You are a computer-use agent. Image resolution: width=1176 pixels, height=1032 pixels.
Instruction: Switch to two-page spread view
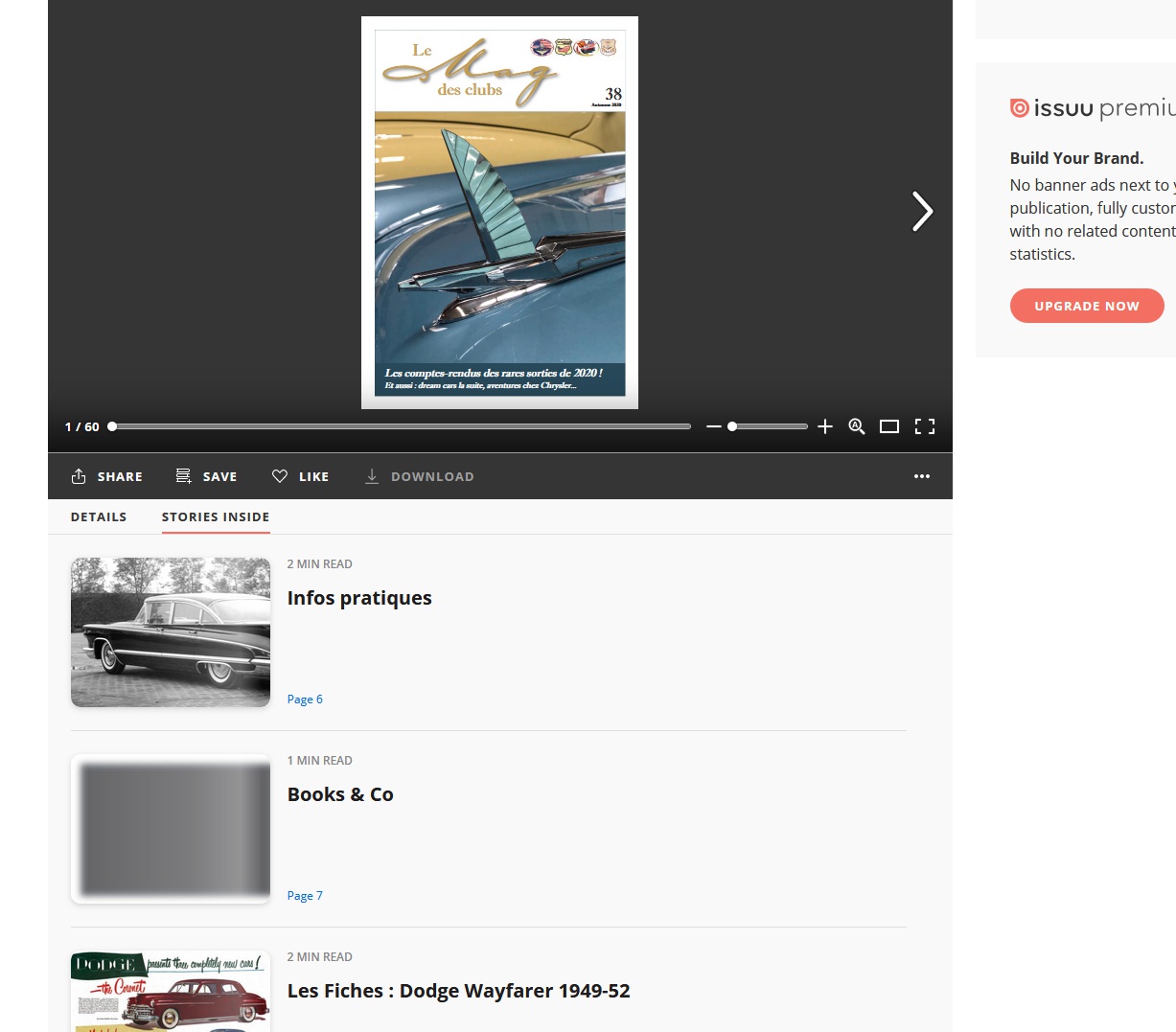pos(889,426)
